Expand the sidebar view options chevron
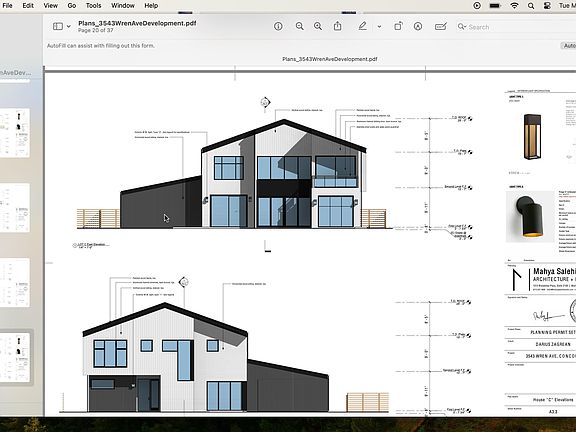Image resolution: width=576 pixels, height=432 pixels. click(x=69, y=26)
